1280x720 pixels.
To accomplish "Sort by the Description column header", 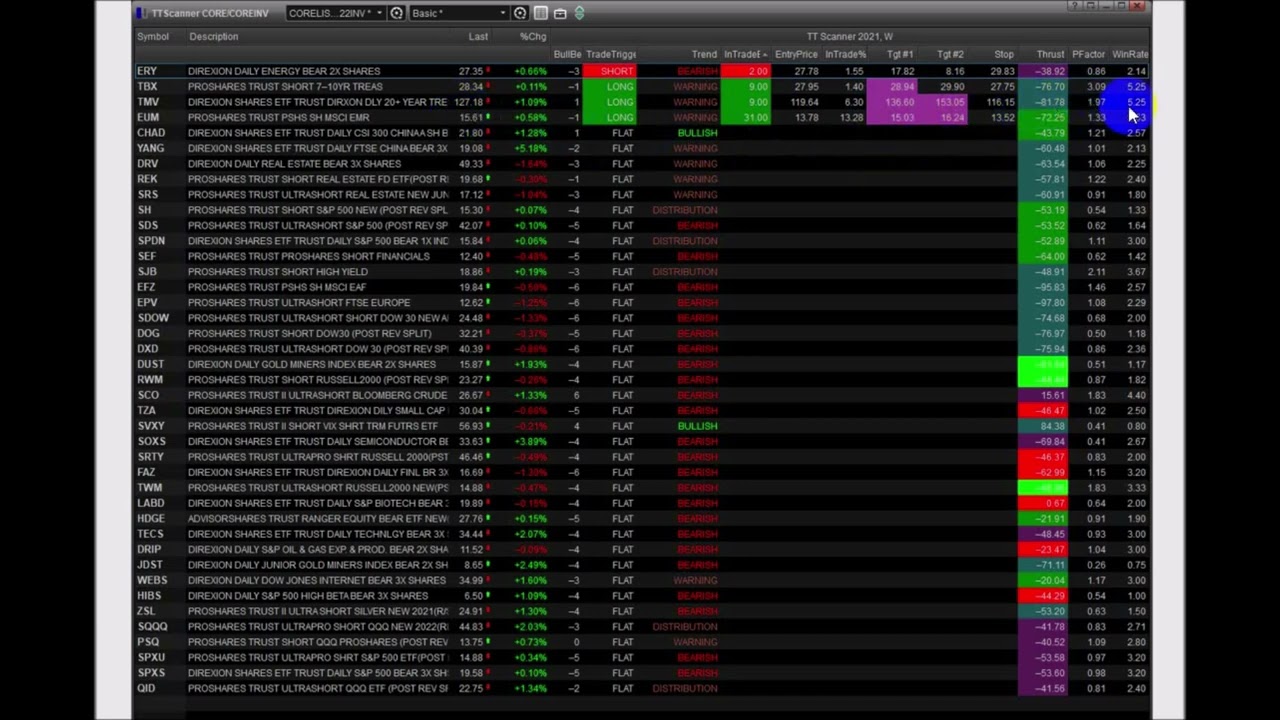I will (214, 37).
